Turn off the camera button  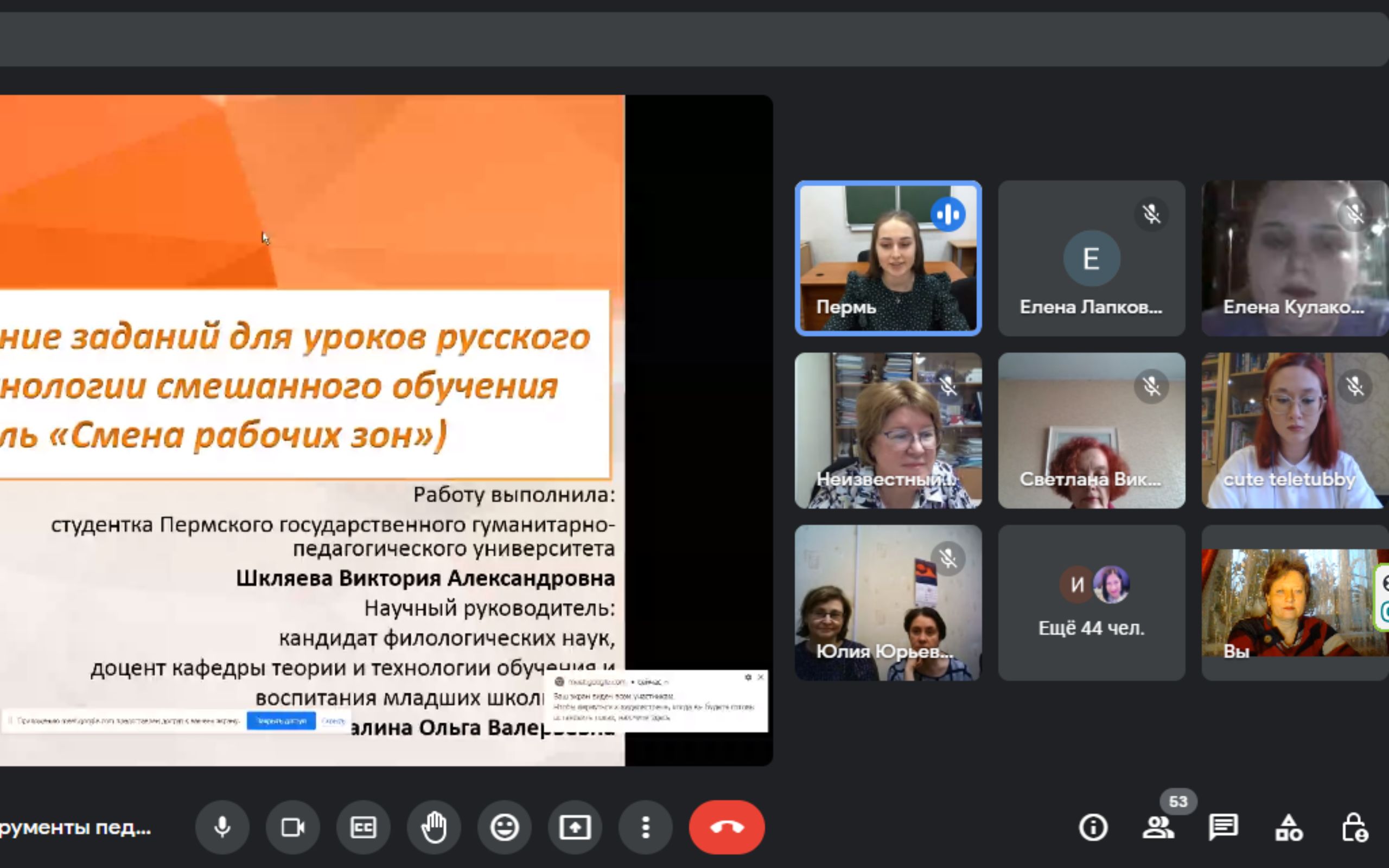pyautogui.click(x=293, y=827)
